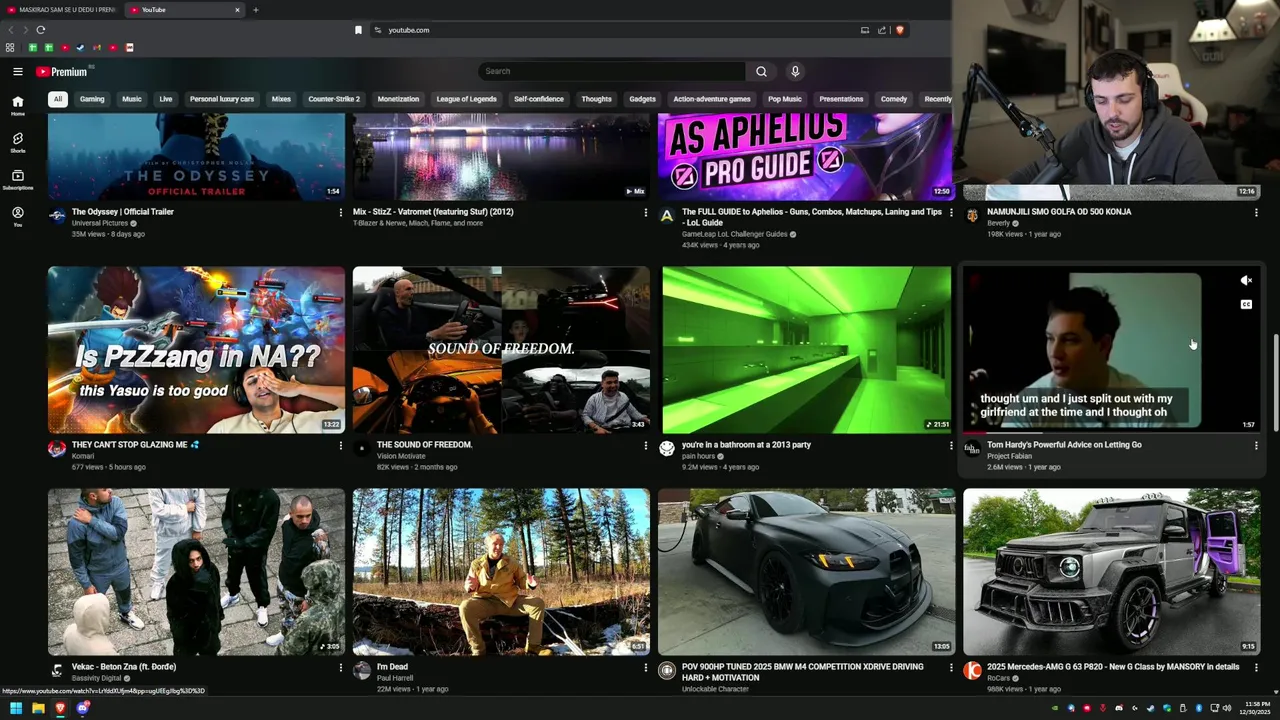Open Vekac - Beton Zna title link

point(124,667)
